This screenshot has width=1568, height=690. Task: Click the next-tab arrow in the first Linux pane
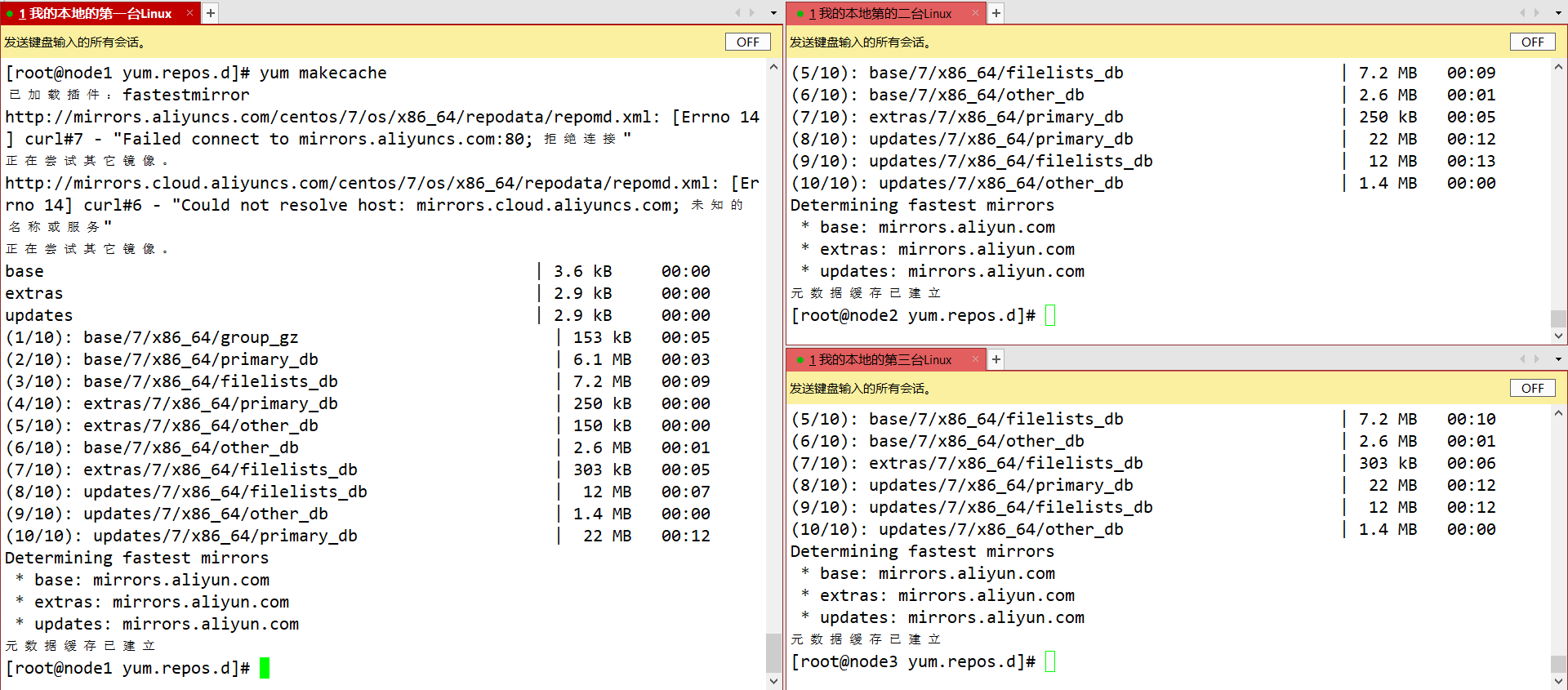pyautogui.click(x=752, y=13)
